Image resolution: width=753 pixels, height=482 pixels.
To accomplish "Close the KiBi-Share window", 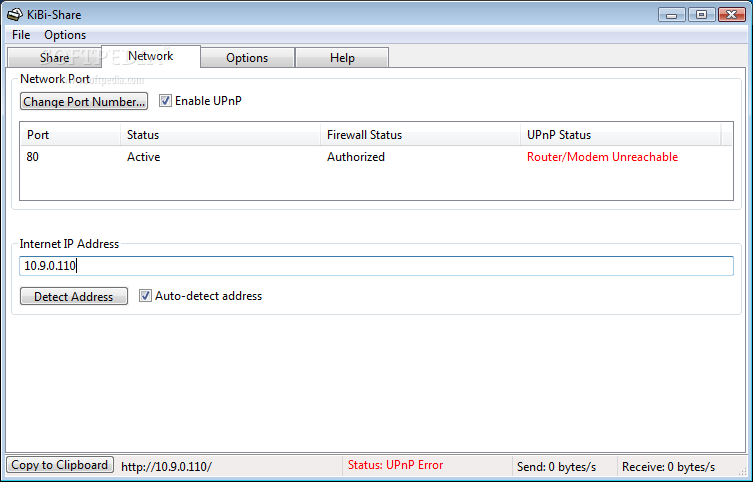I will tap(731, 15).
